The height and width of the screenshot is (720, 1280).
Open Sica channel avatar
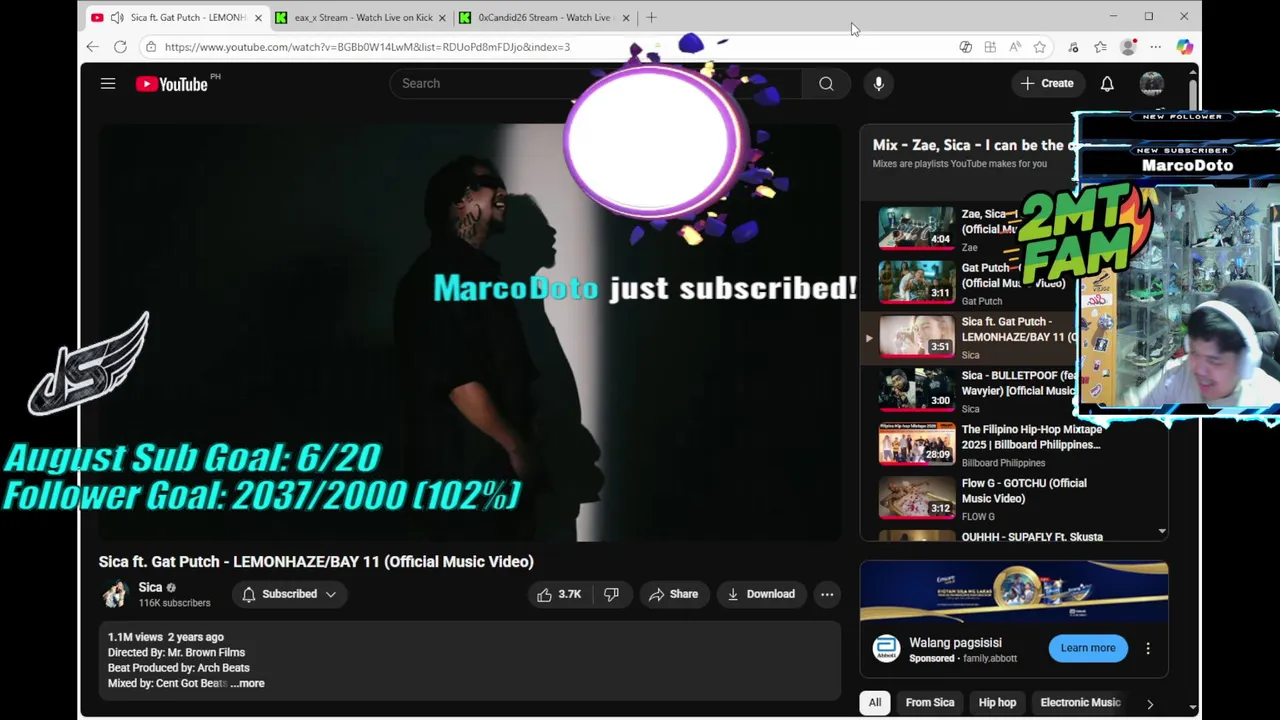point(115,594)
